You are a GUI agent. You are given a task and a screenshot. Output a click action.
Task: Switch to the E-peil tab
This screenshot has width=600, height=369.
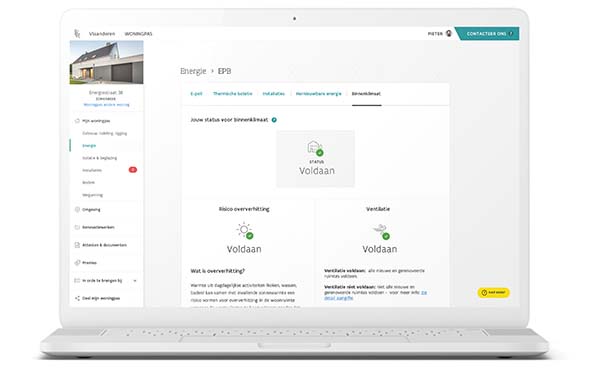coord(196,93)
